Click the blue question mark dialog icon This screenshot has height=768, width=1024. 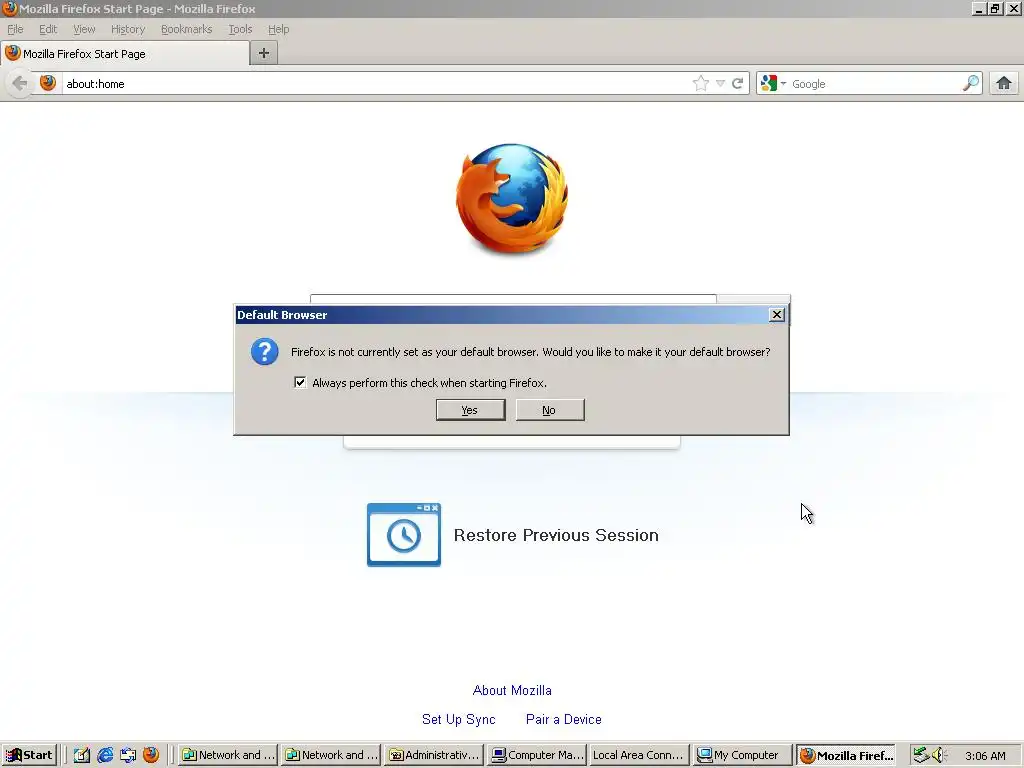pos(264,352)
